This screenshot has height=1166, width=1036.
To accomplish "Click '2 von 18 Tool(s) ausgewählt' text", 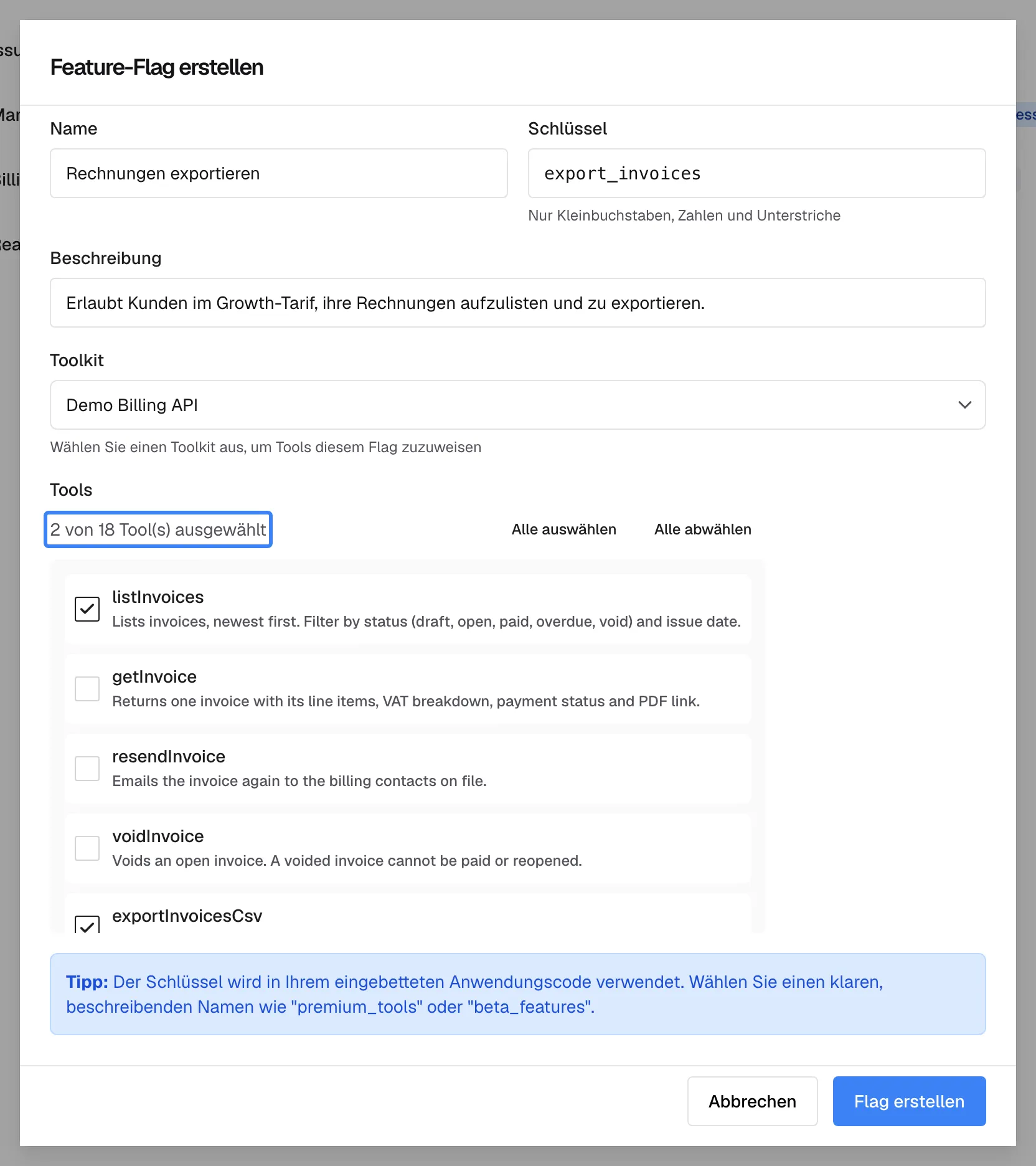I will pos(158,529).
